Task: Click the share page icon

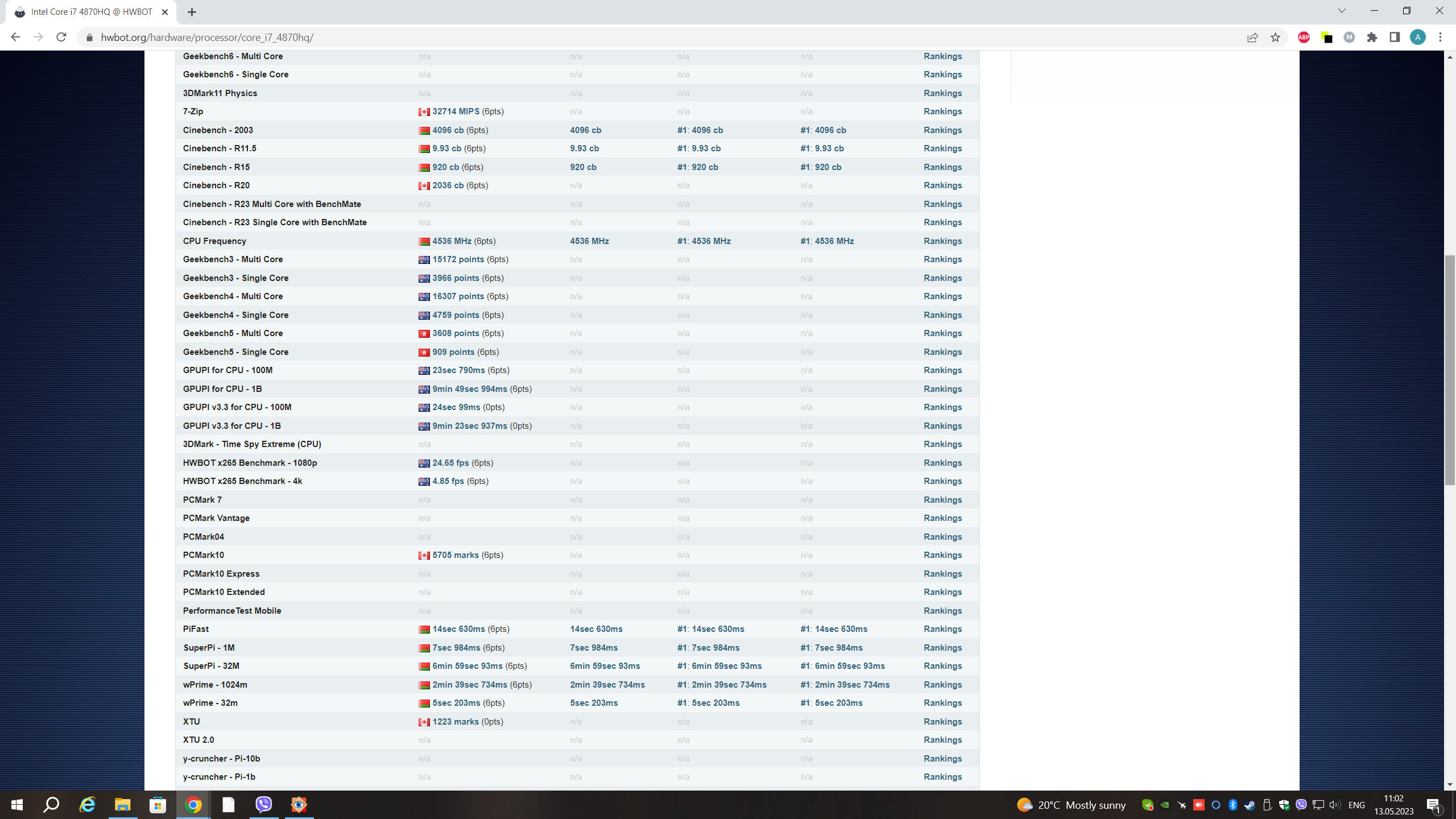Action: point(1252,38)
